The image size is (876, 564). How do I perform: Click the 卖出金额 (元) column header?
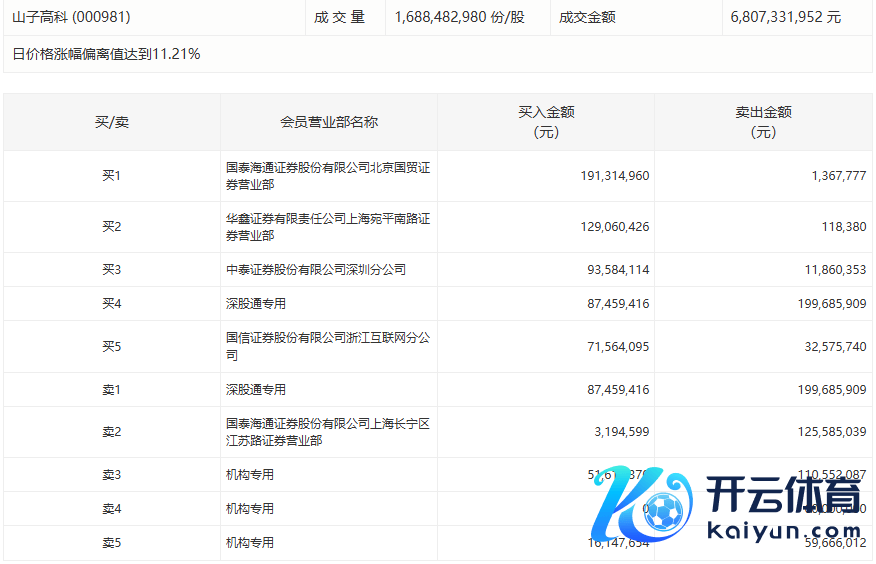(763, 122)
